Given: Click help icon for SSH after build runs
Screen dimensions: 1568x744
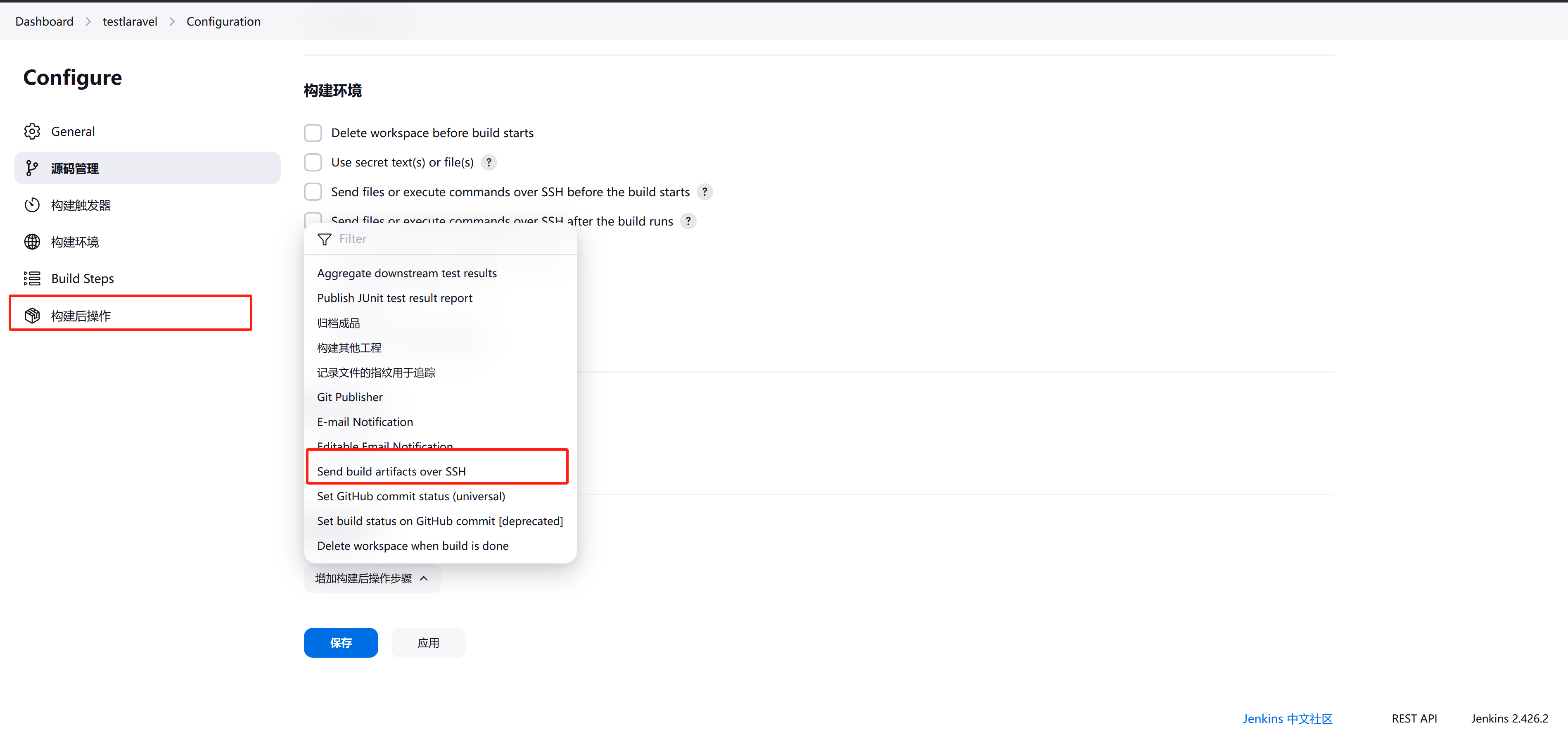Looking at the screenshot, I should pos(688,221).
